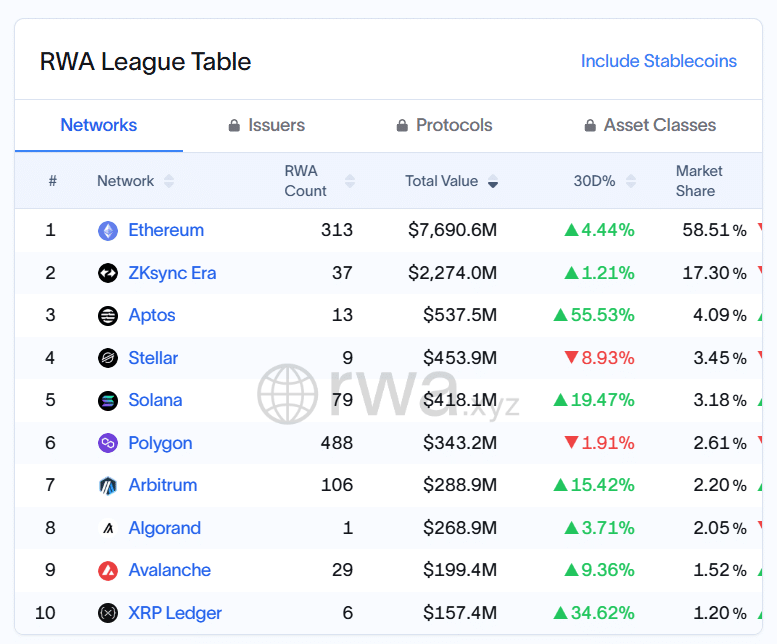The height and width of the screenshot is (644, 777).
Task: Open the Avalanche network link
Action: (x=169, y=570)
